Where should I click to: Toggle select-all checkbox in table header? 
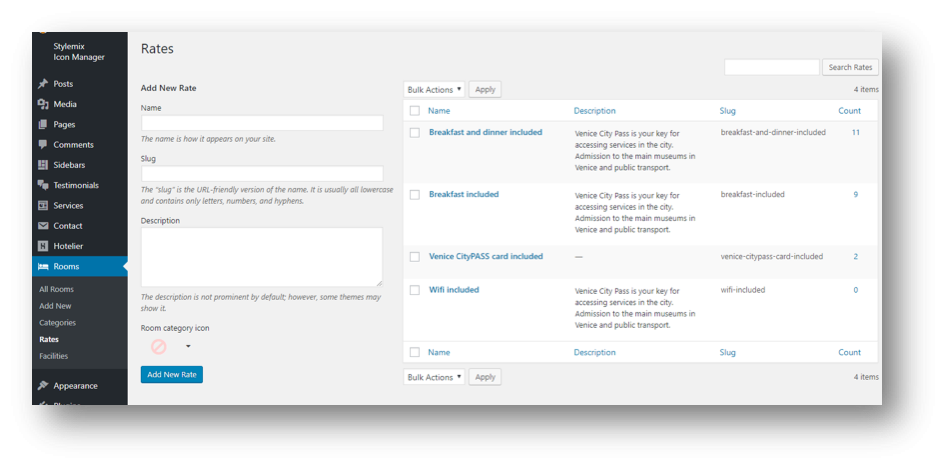coord(415,111)
